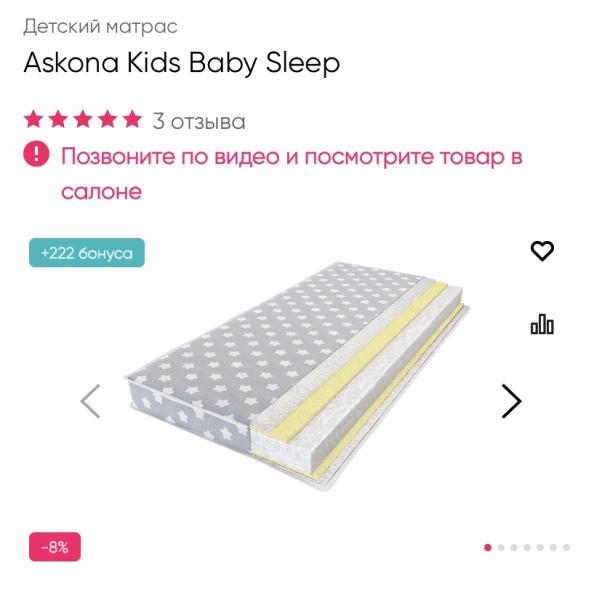Screen dimensions: 601x600
Task: Click the five-star rating icons
Action: [x=83, y=119]
